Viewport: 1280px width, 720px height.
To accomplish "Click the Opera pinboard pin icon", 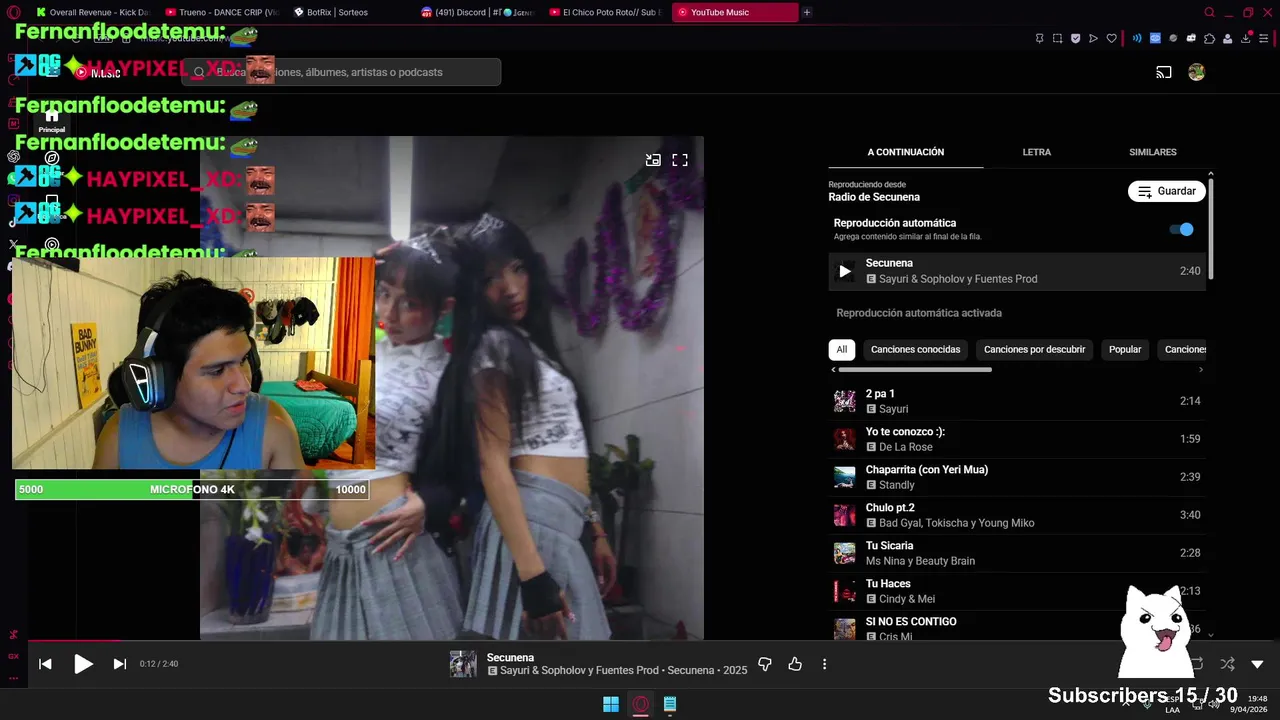I will click(1039, 38).
